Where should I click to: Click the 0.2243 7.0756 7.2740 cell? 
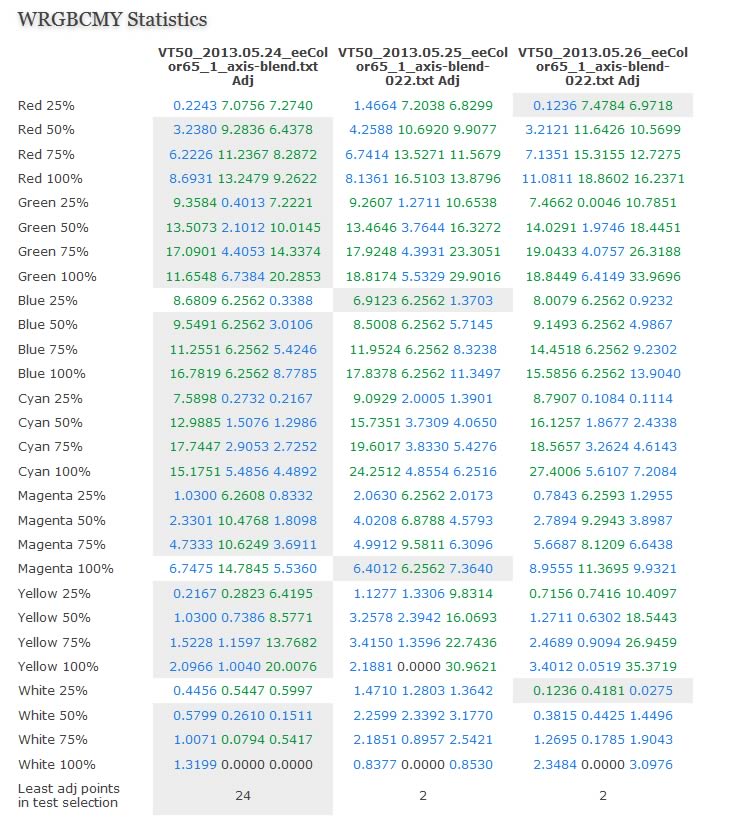pos(243,105)
